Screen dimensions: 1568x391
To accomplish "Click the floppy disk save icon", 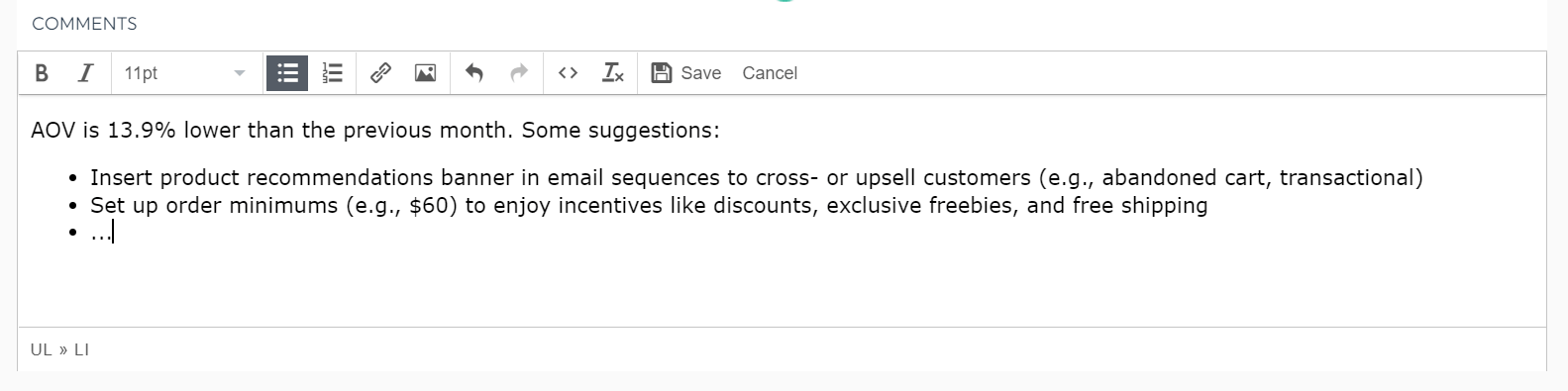I will tap(662, 73).
